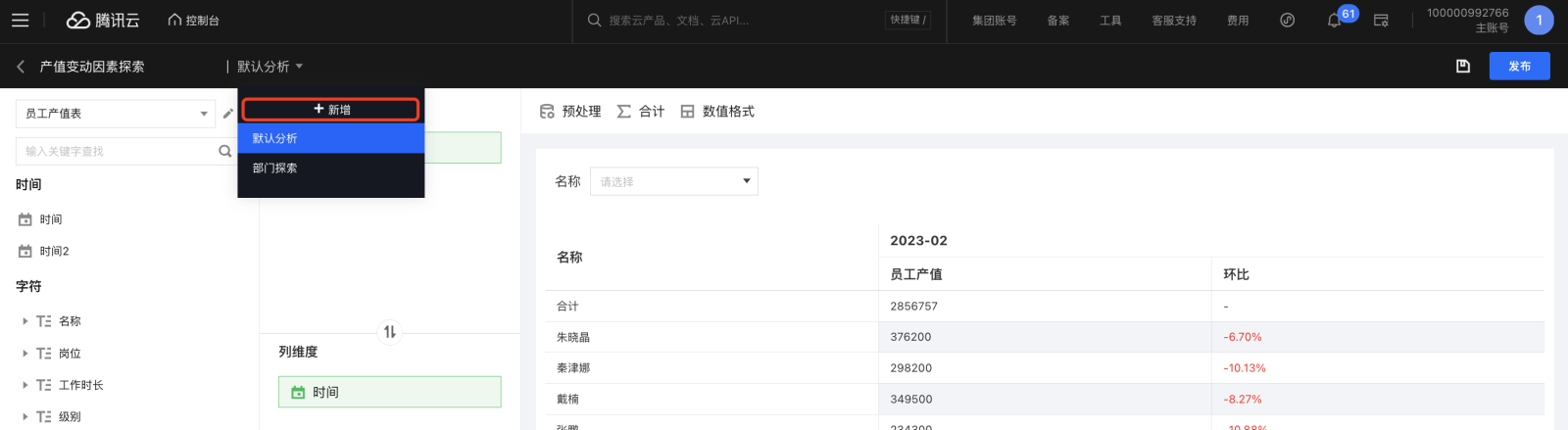
Task: Click the 员工产值 column header
Action: pos(916,274)
